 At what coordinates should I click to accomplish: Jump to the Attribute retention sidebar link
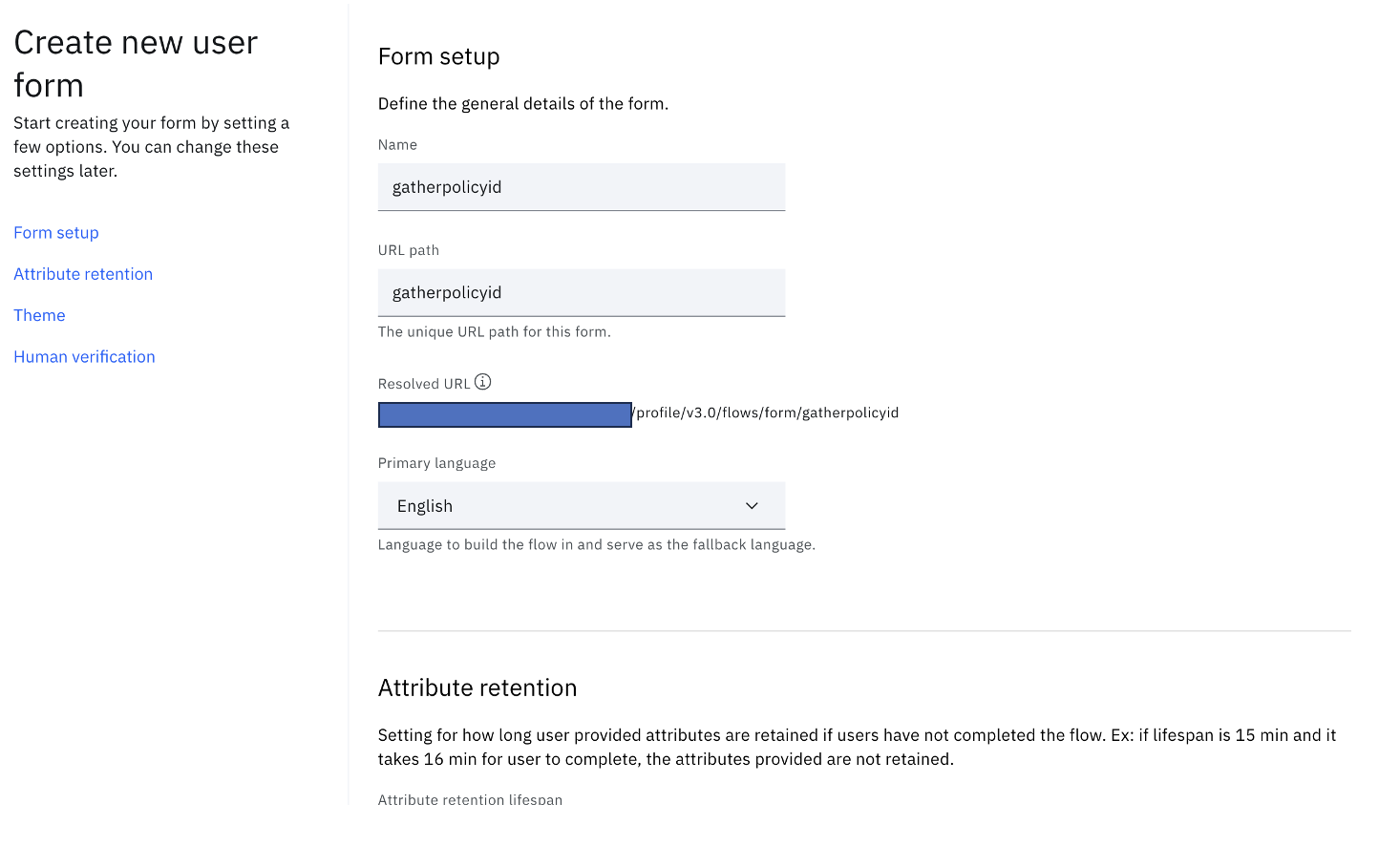tap(83, 274)
